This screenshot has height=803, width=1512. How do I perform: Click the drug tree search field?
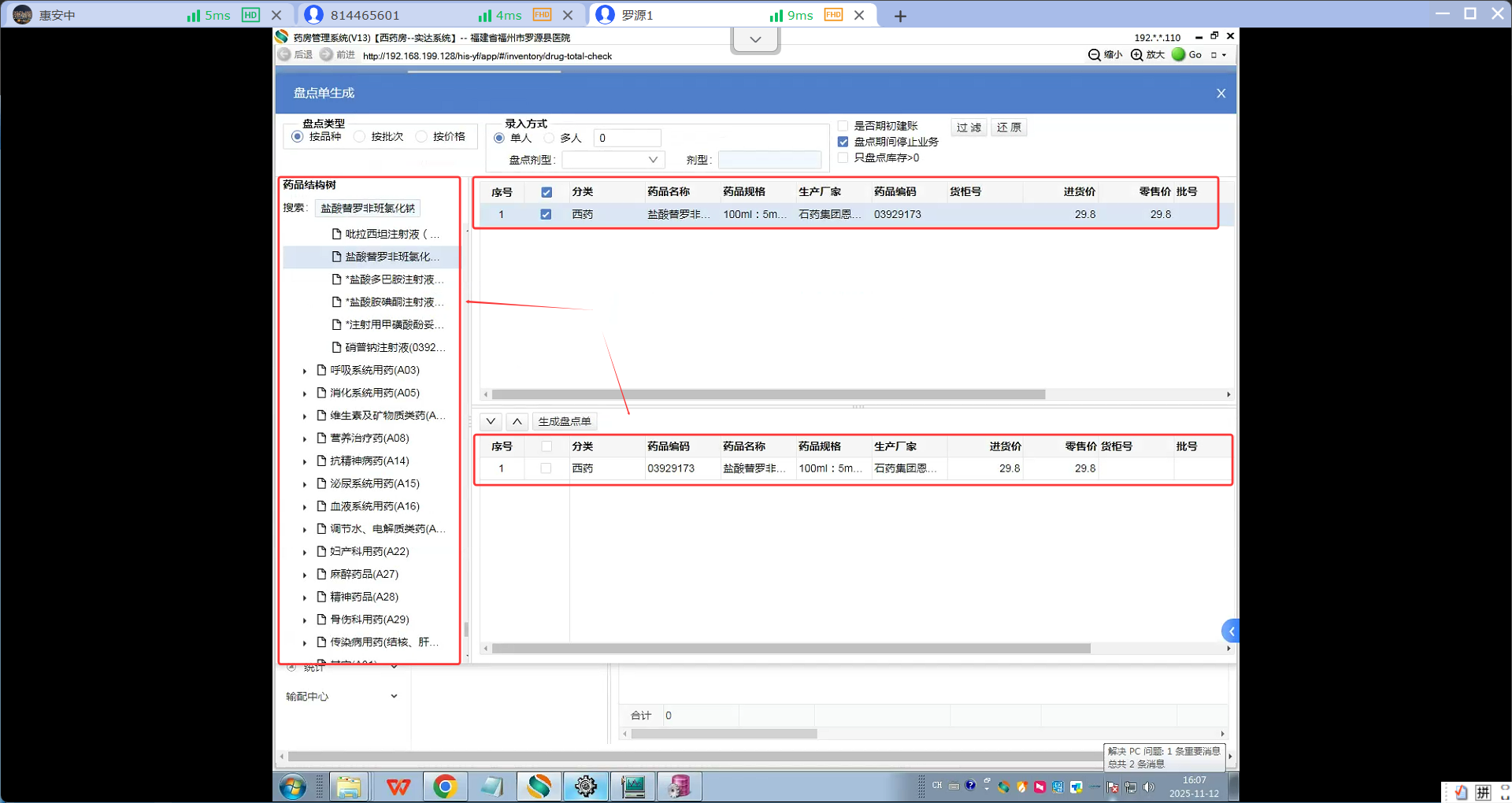(368, 208)
